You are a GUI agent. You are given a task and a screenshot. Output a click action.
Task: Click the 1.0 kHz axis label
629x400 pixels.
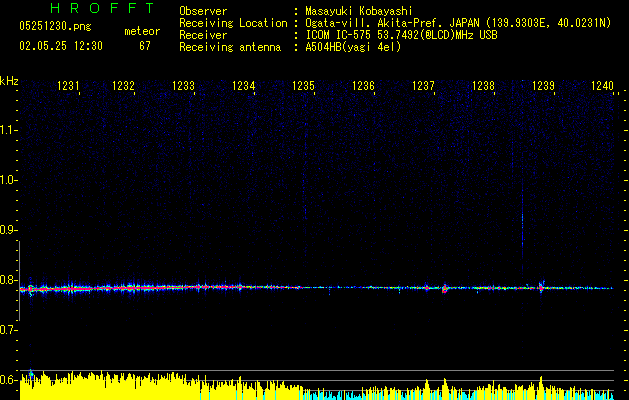(9, 180)
